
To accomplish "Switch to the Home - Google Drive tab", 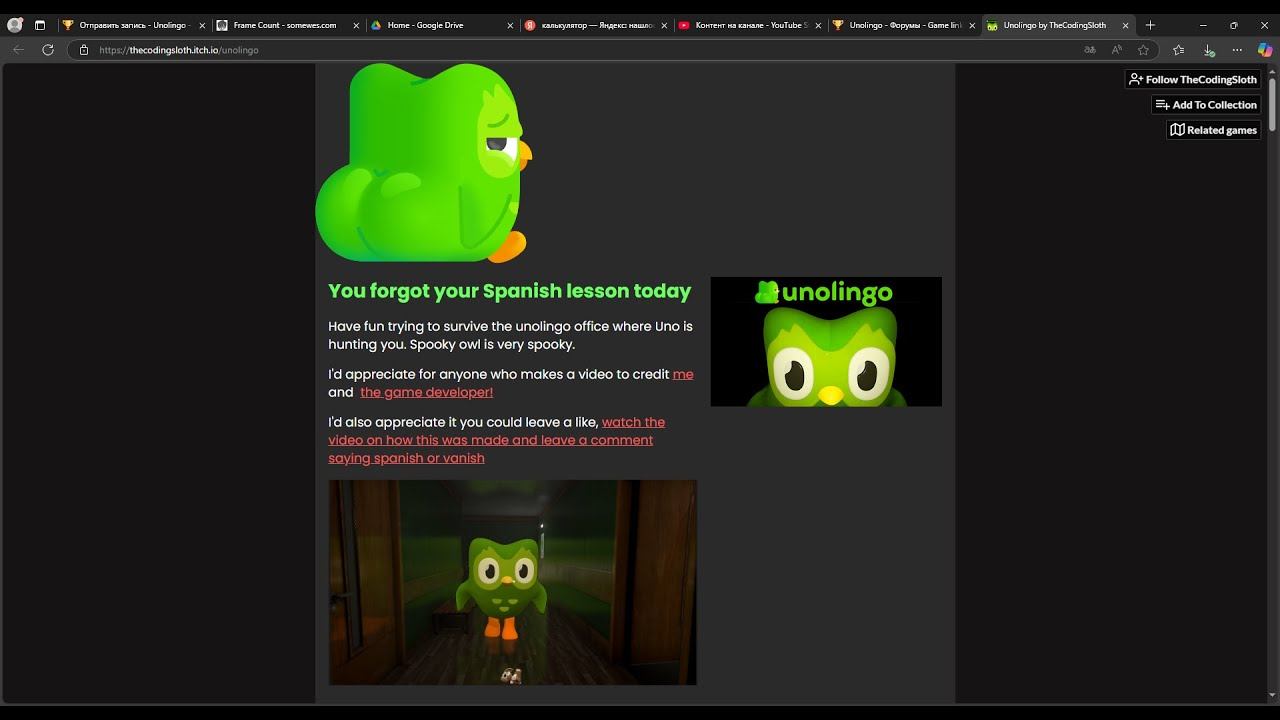I will click(440, 25).
